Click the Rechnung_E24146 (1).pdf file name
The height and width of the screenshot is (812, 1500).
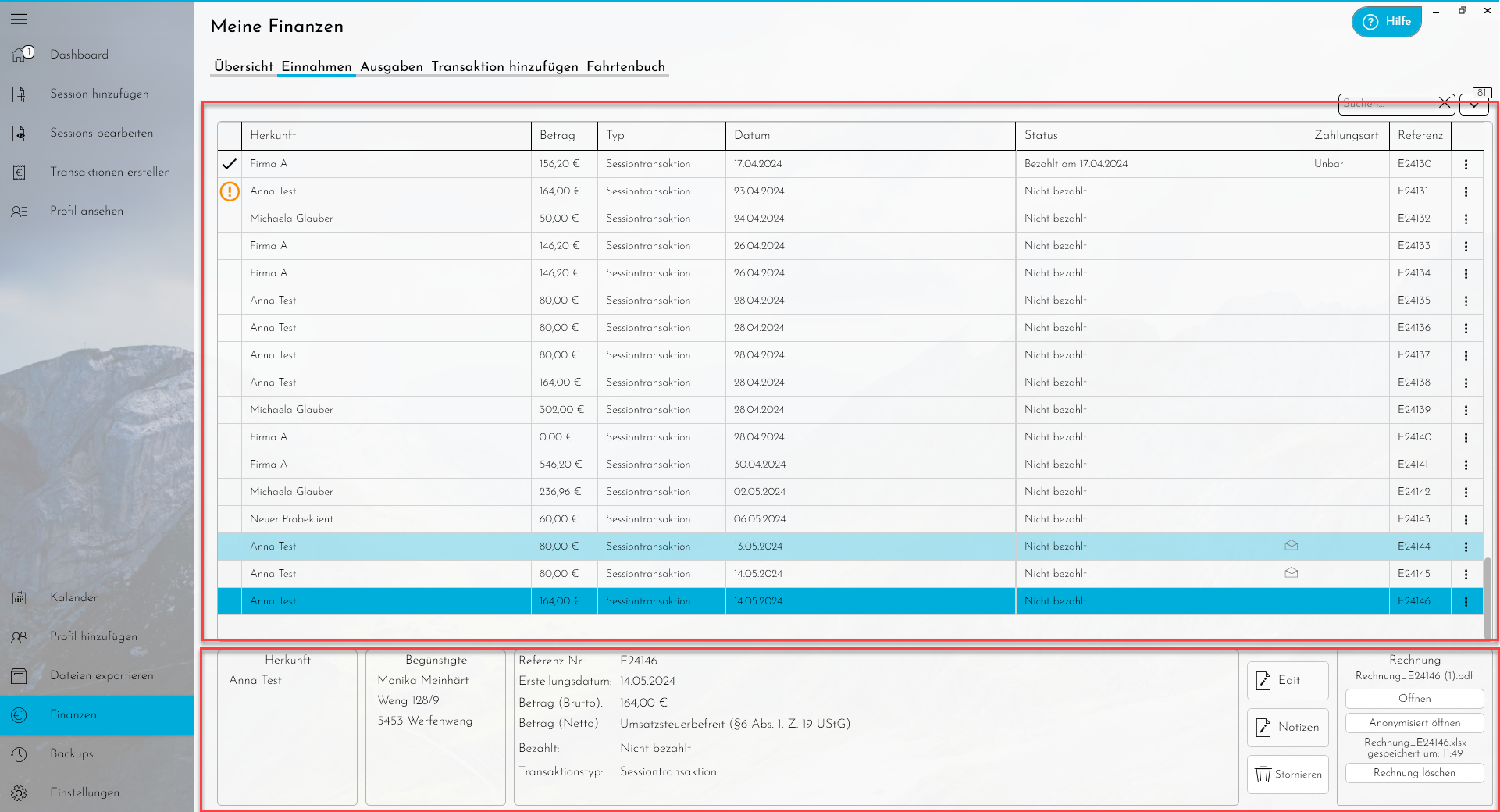(x=1414, y=676)
